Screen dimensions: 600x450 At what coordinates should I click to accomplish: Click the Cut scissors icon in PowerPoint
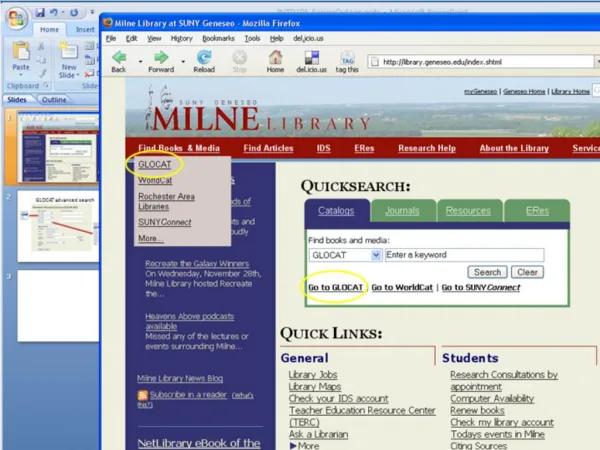41,46
